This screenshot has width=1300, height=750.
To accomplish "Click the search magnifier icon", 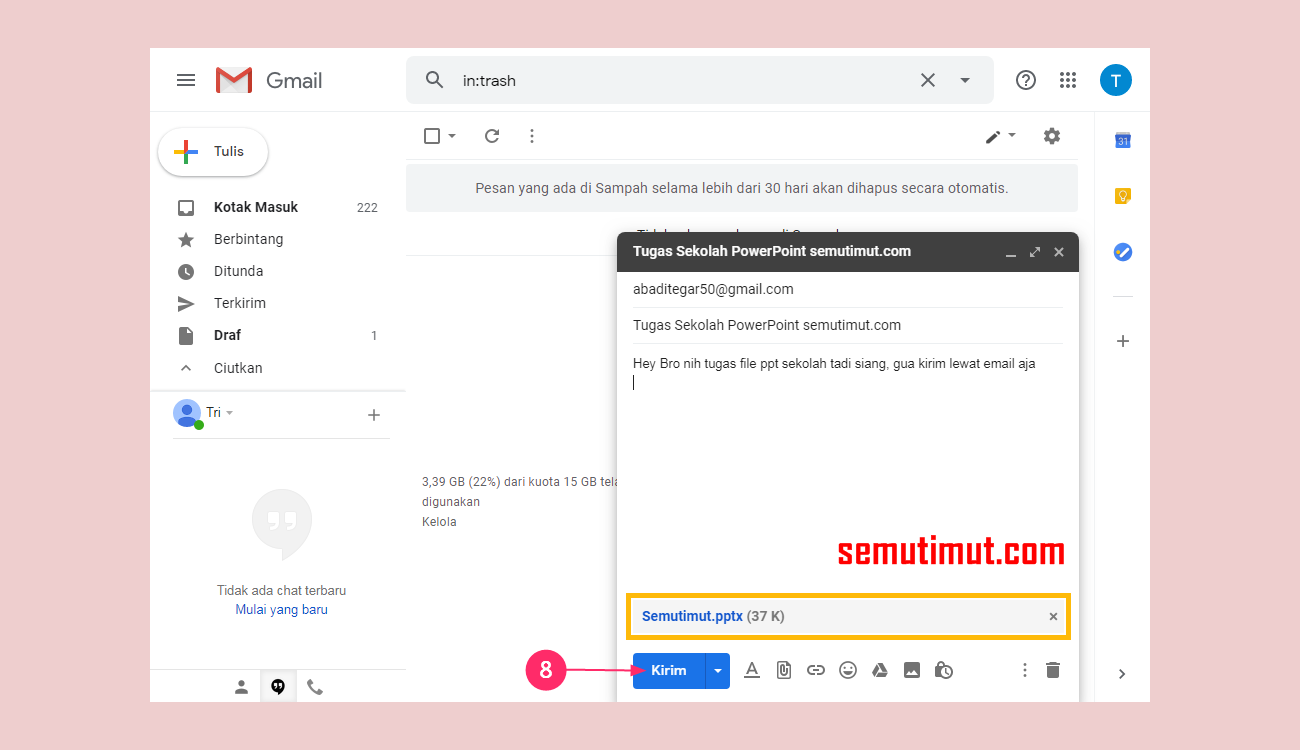I will (434, 80).
